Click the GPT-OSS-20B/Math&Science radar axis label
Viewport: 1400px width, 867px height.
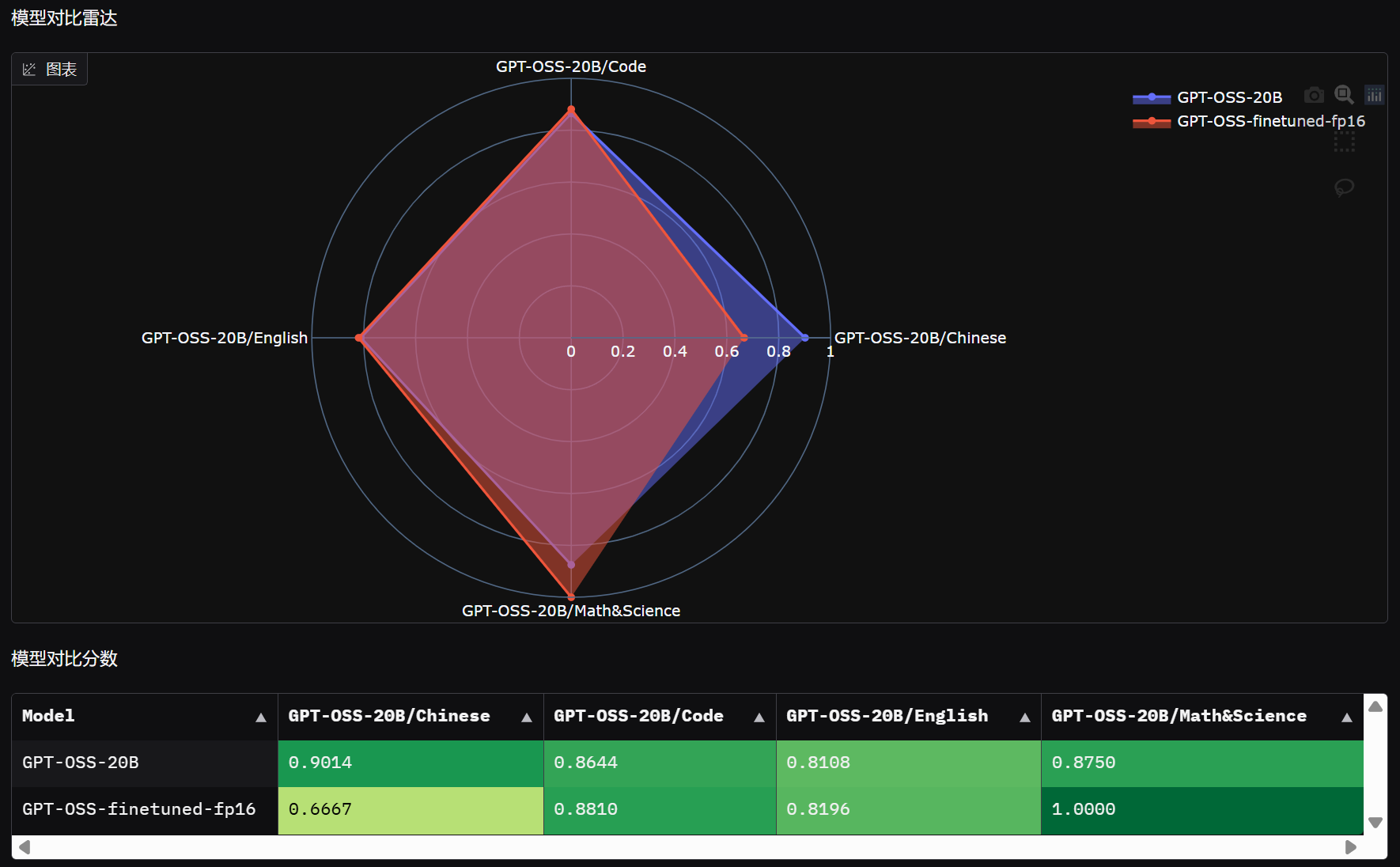571,611
